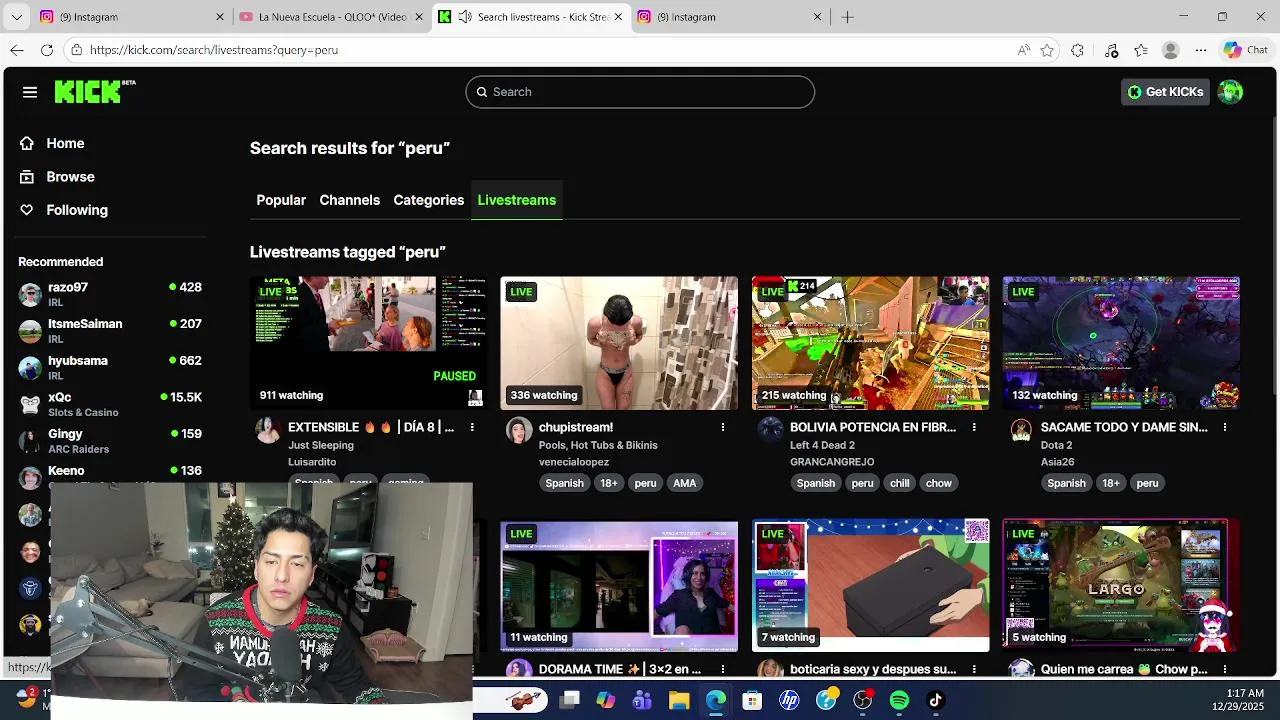Open File Explorer from the taskbar
This screenshot has width=1280, height=720.
point(679,700)
